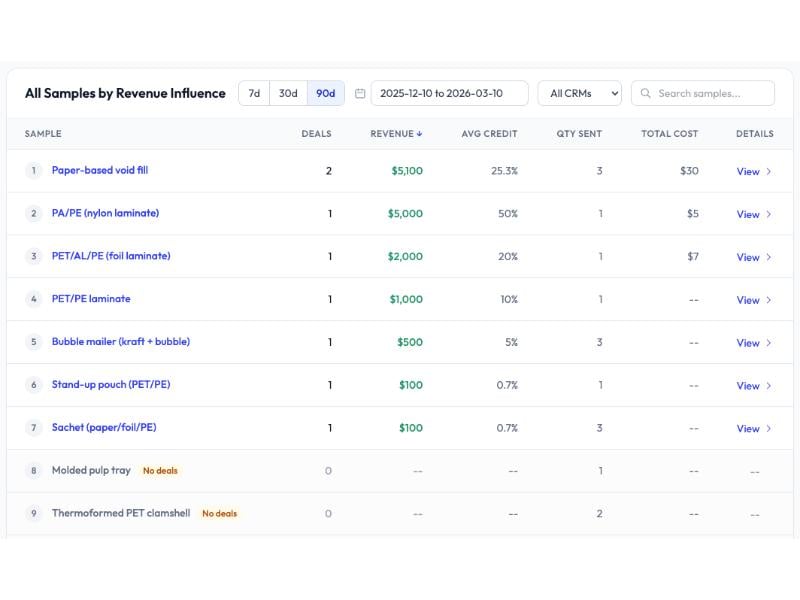The width and height of the screenshot is (800, 600).
Task: Open the All CRMs dropdown
Action: [x=578, y=92]
